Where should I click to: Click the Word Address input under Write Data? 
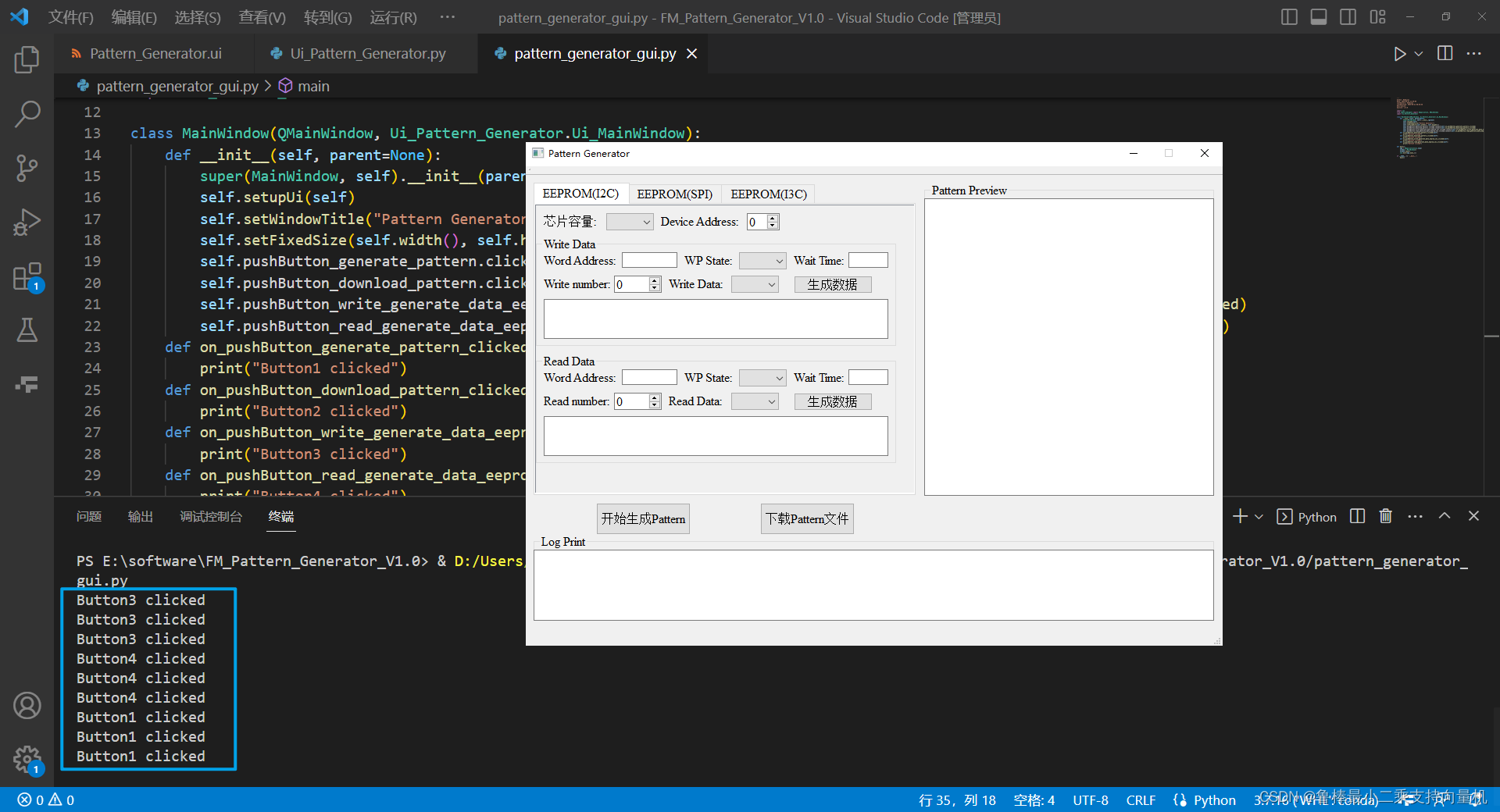pos(648,260)
